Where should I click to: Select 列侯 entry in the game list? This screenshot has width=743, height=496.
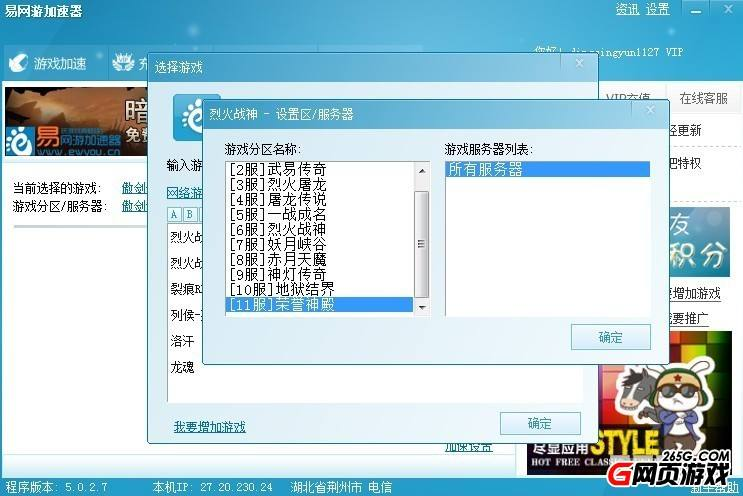(186, 315)
